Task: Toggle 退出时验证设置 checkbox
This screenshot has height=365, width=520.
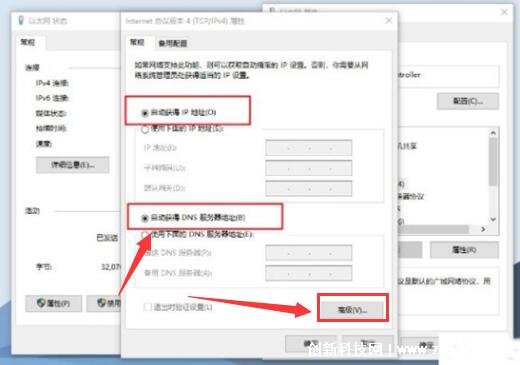Action: [x=147, y=307]
